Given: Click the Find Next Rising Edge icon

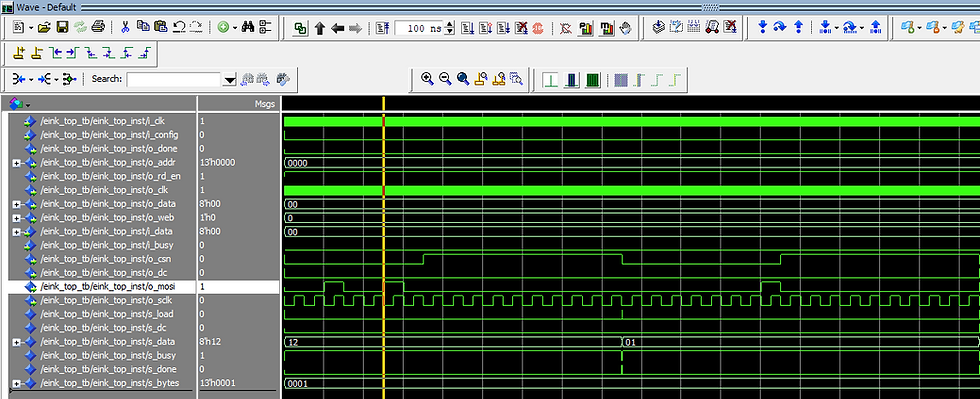Looking at the screenshot, I should [x=144, y=54].
